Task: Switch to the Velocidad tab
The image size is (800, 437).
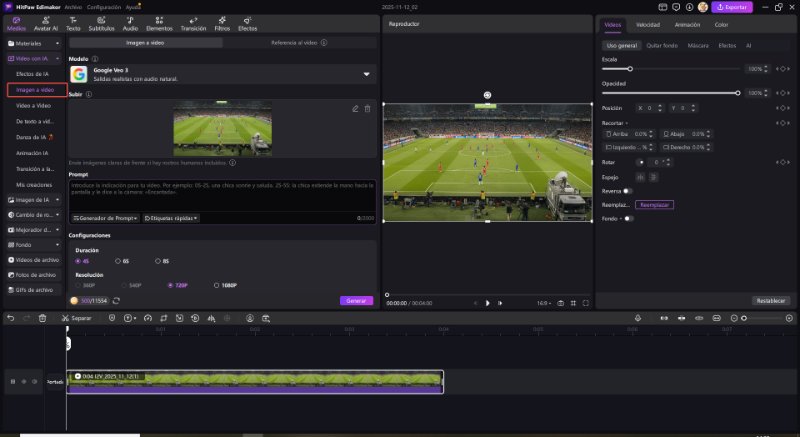Action: point(648,24)
